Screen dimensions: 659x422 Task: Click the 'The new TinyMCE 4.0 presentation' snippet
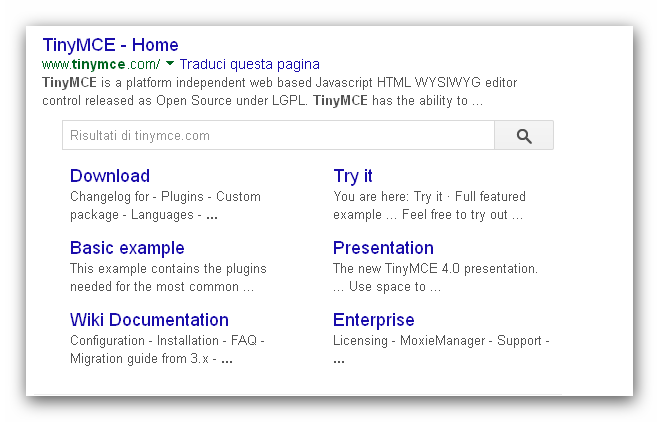(435, 277)
